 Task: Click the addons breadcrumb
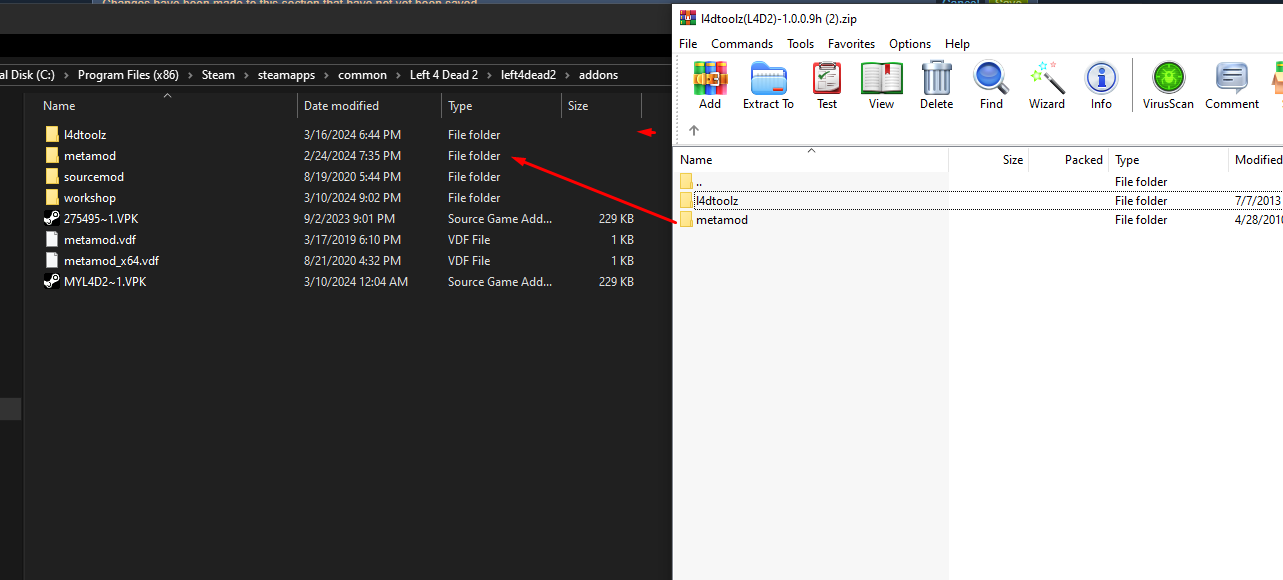click(x=598, y=75)
